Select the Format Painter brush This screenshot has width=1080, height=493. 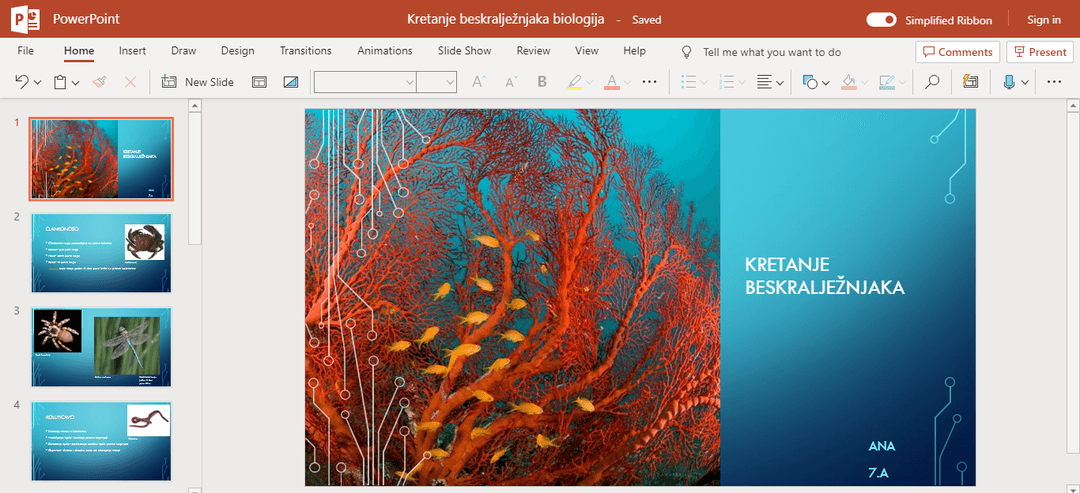pos(99,82)
